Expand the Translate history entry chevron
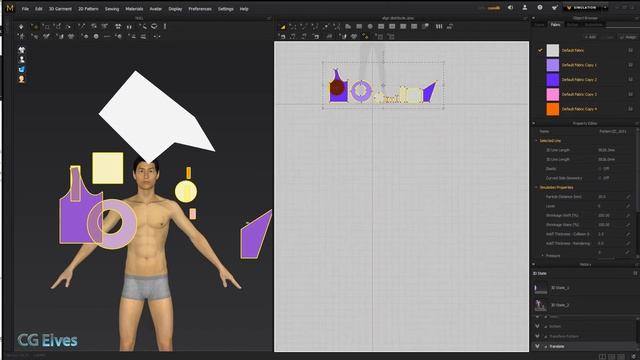This screenshot has height=360, width=640. (537, 346)
